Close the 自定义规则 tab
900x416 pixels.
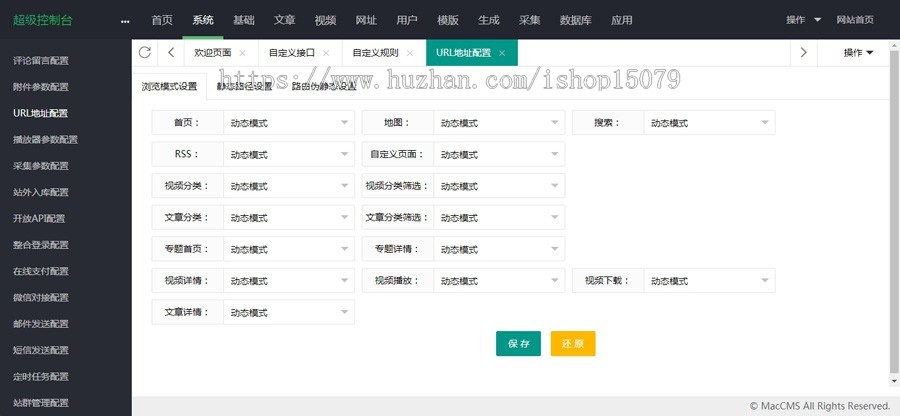410,53
